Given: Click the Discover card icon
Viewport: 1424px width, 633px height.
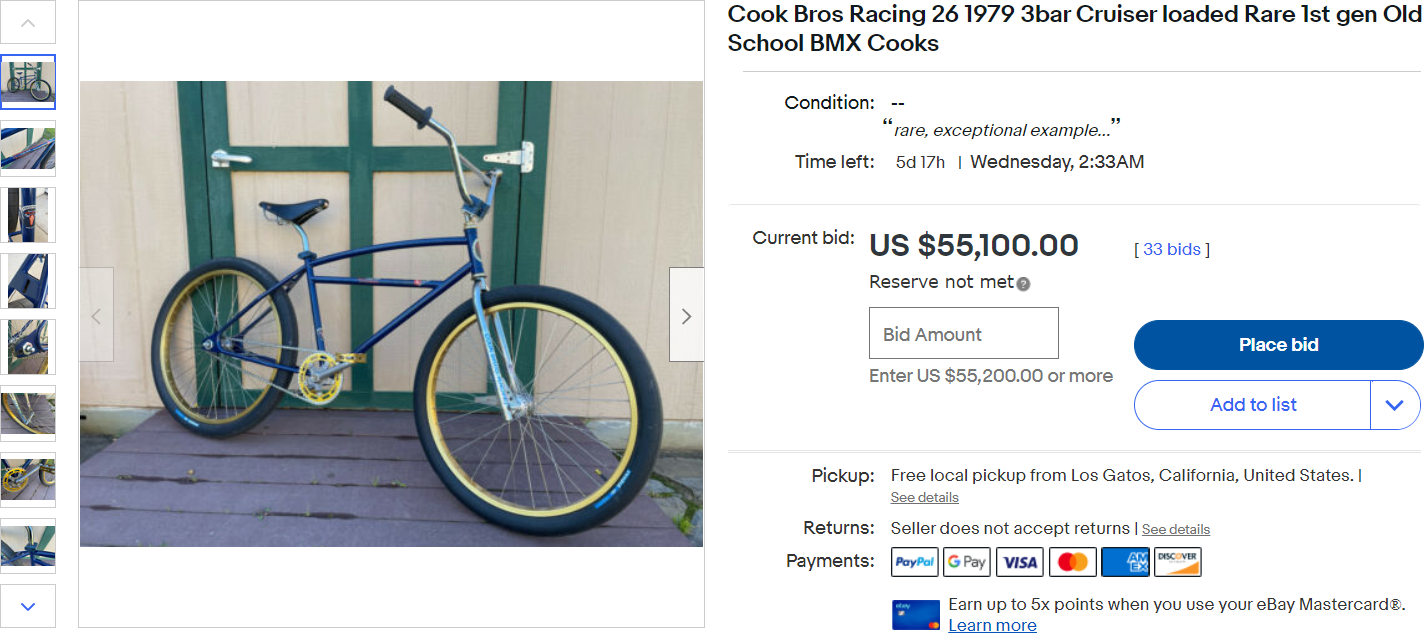Looking at the screenshot, I should 1177,562.
